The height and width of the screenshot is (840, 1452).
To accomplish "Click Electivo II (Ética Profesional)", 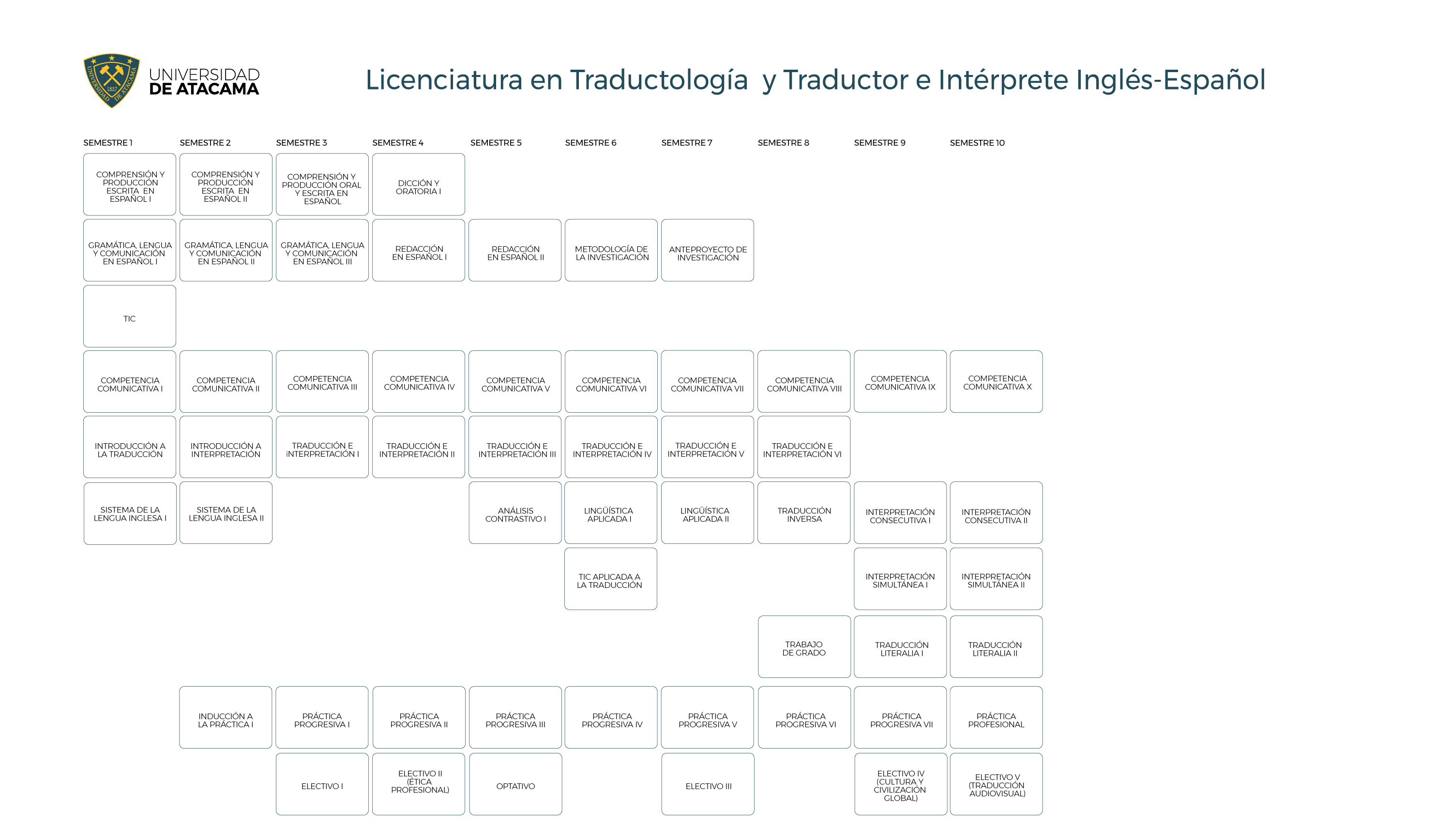I will (x=418, y=785).
